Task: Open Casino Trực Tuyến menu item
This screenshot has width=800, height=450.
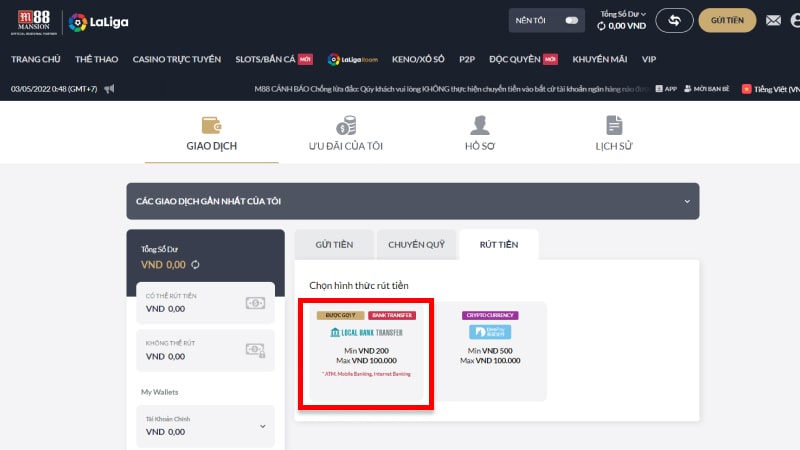Action: [177, 59]
